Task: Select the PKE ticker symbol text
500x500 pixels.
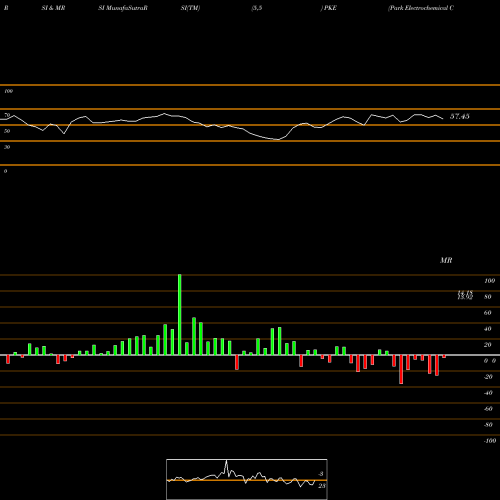Action: click(330, 8)
